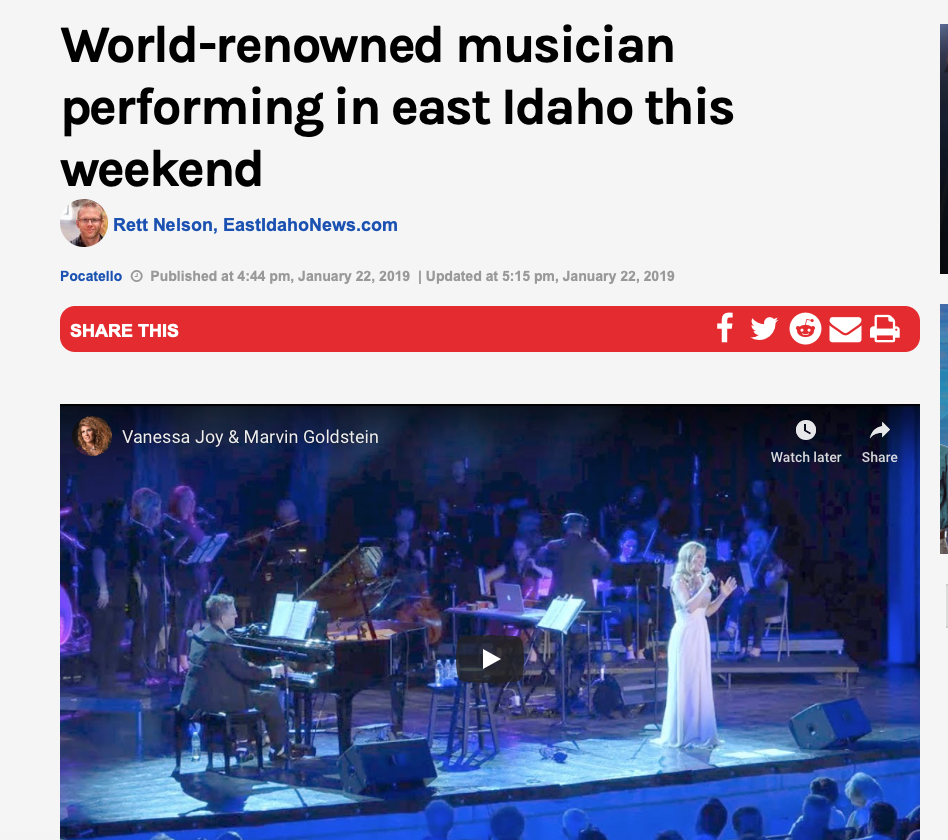Open the video title Vanessa Joy & Marvin Goldstein
The width and height of the screenshot is (948, 840).
[250, 437]
